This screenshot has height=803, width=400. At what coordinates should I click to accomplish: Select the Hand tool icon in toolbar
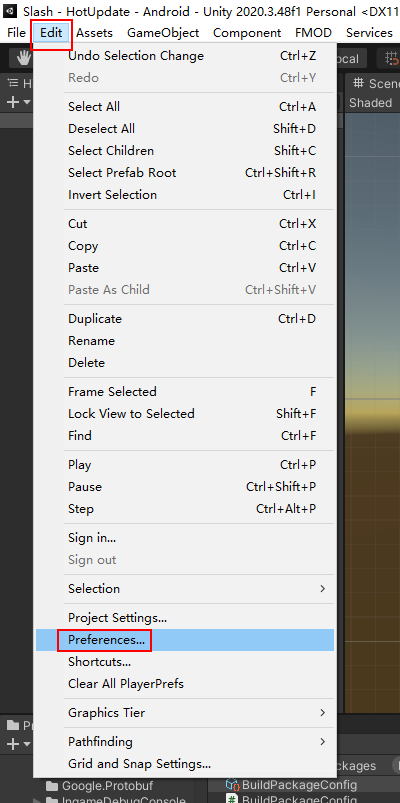click(23, 58)
